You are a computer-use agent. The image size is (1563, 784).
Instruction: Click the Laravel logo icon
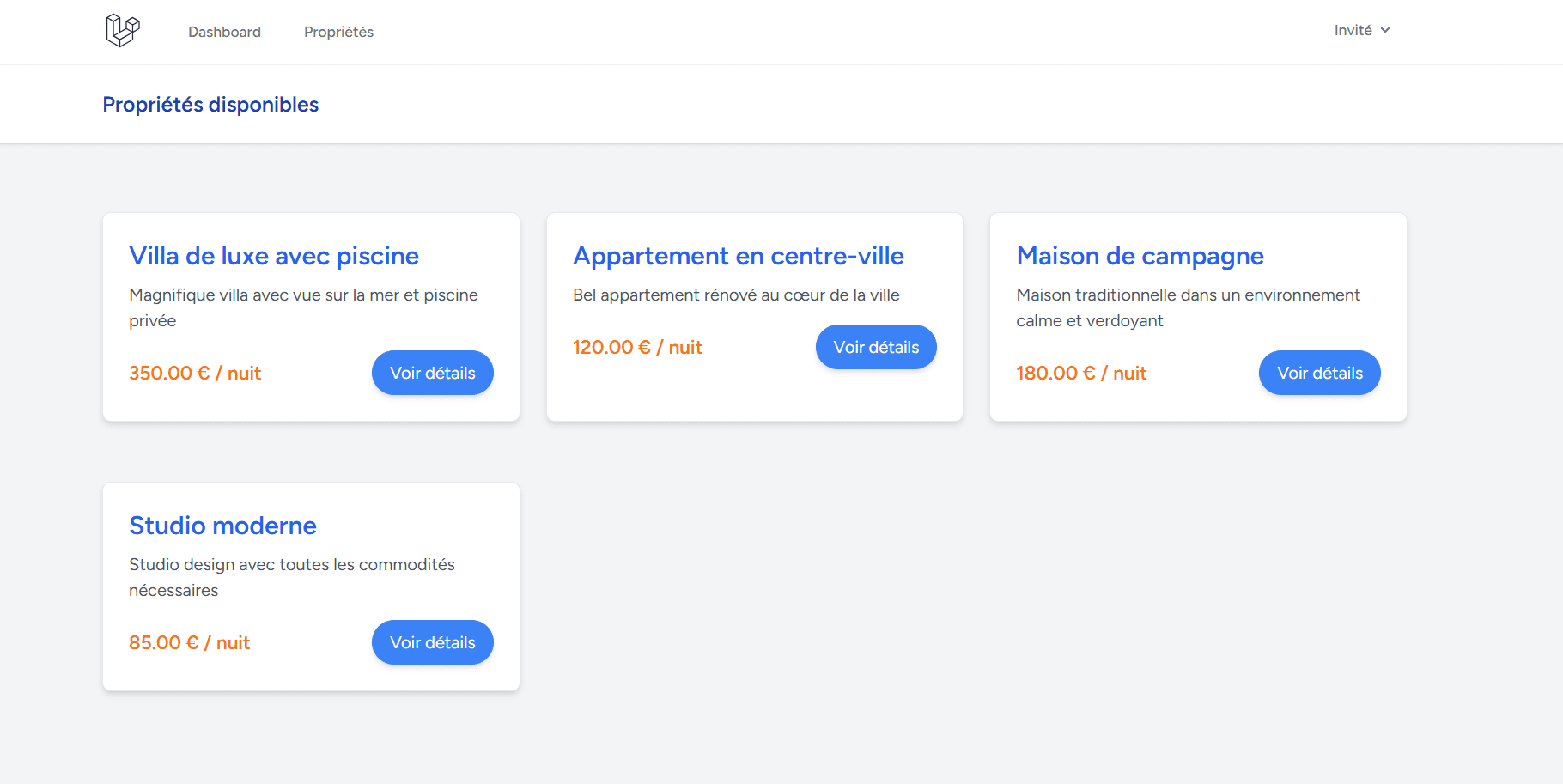coord(121,29)
